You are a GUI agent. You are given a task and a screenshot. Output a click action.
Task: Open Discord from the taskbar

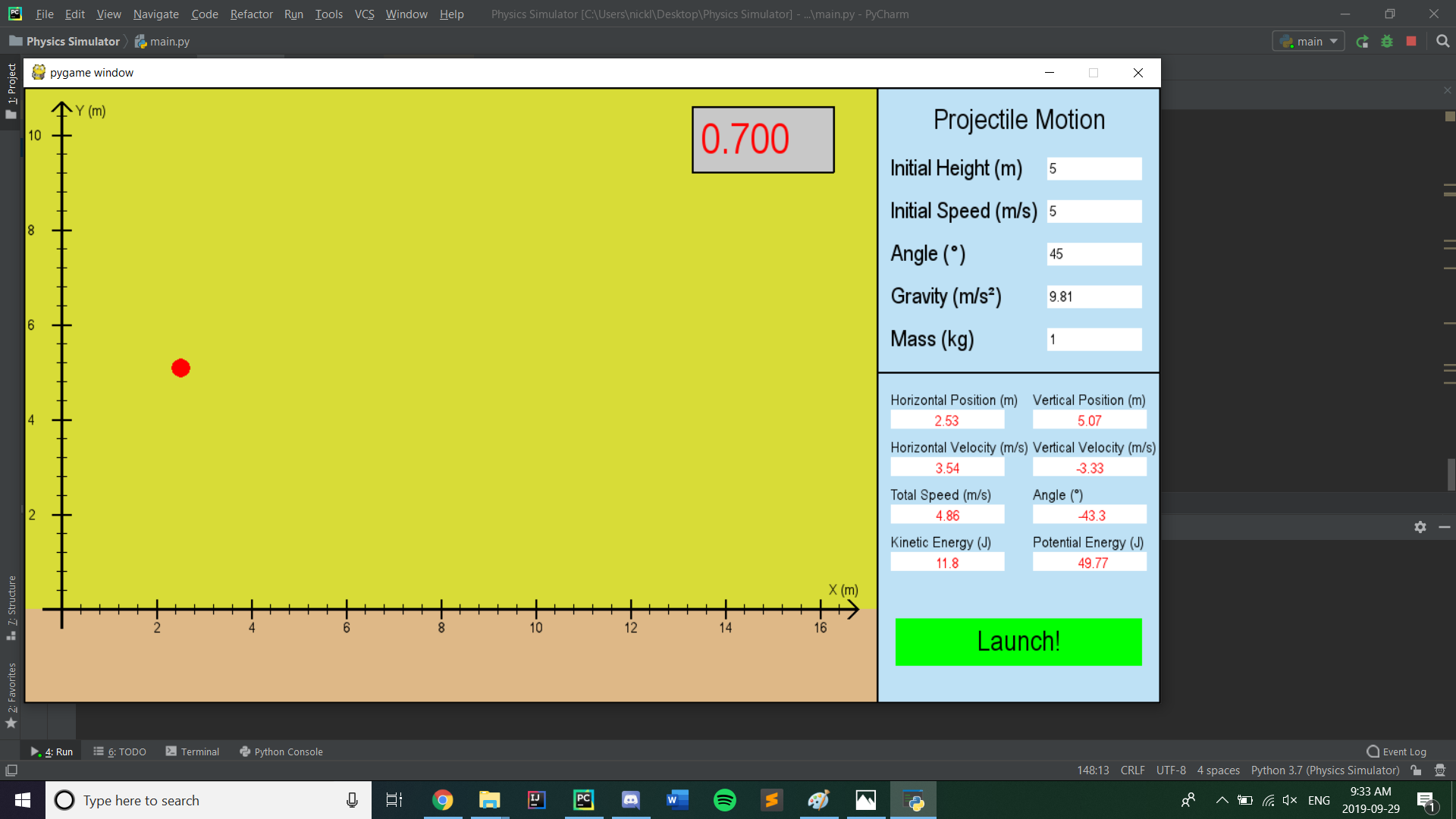pyautogui.click(x=630, y=800)
